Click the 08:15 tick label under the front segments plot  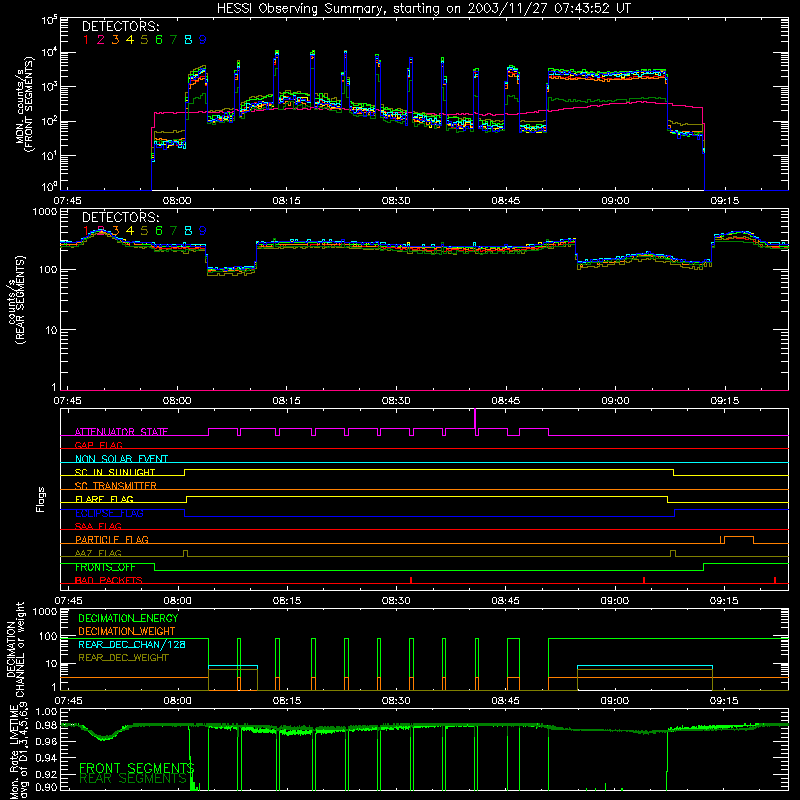tap(286, 201)
